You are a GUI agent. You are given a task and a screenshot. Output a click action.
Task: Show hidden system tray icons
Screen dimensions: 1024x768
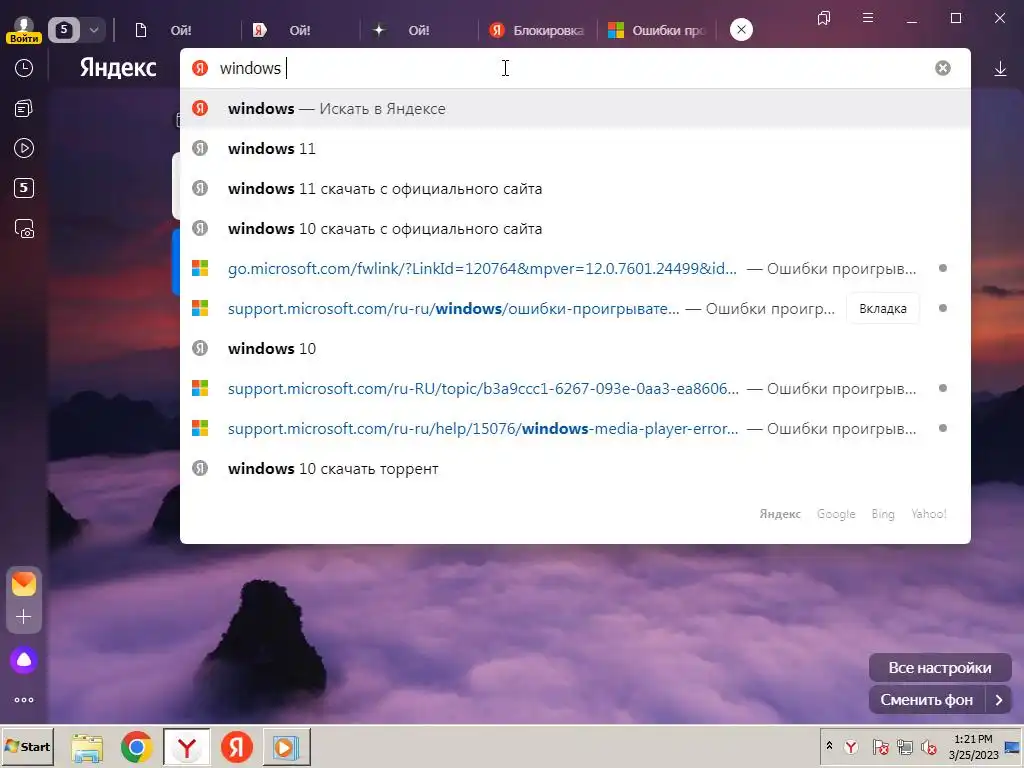[829, 746]
